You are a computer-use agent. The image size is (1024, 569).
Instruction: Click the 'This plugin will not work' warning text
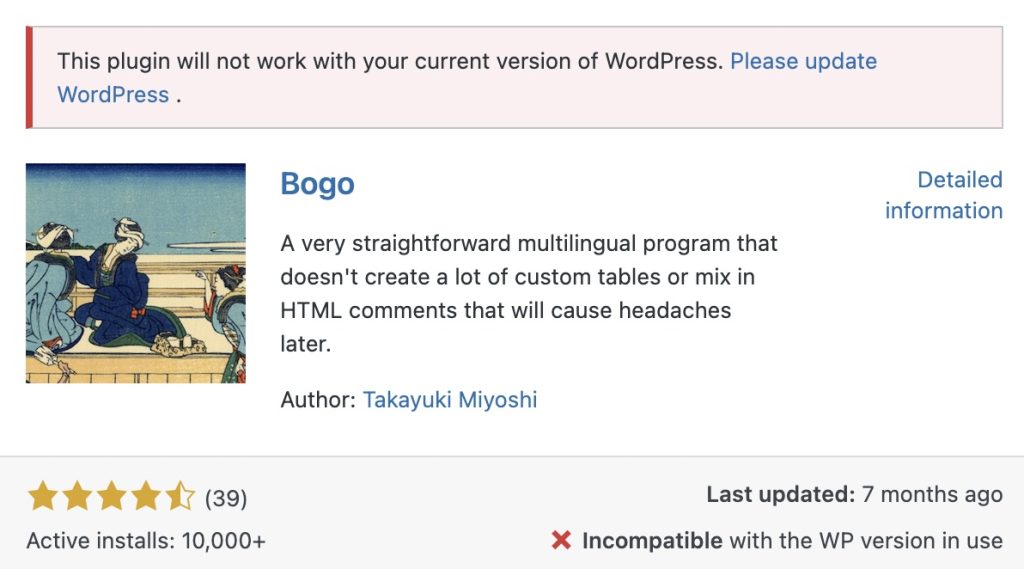390,61
